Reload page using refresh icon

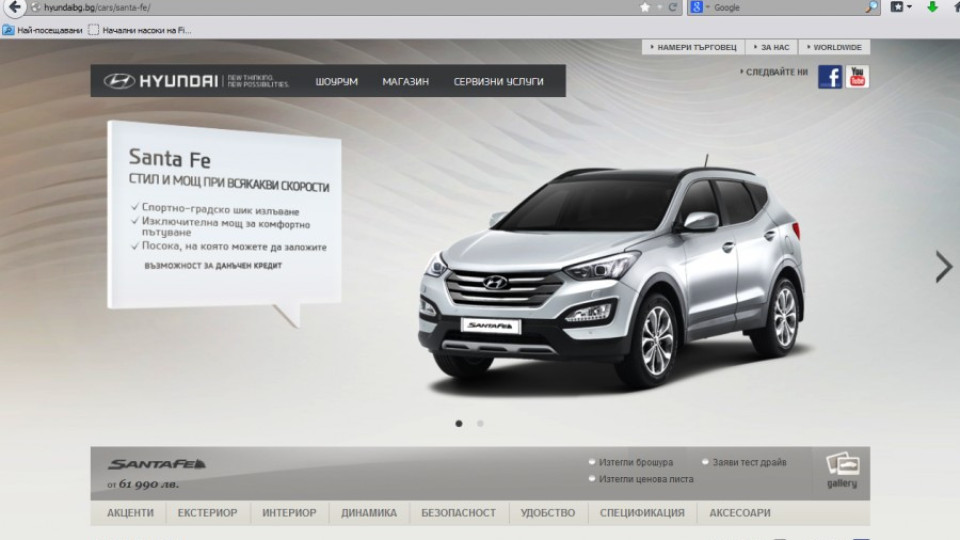(x=673, y=7)
